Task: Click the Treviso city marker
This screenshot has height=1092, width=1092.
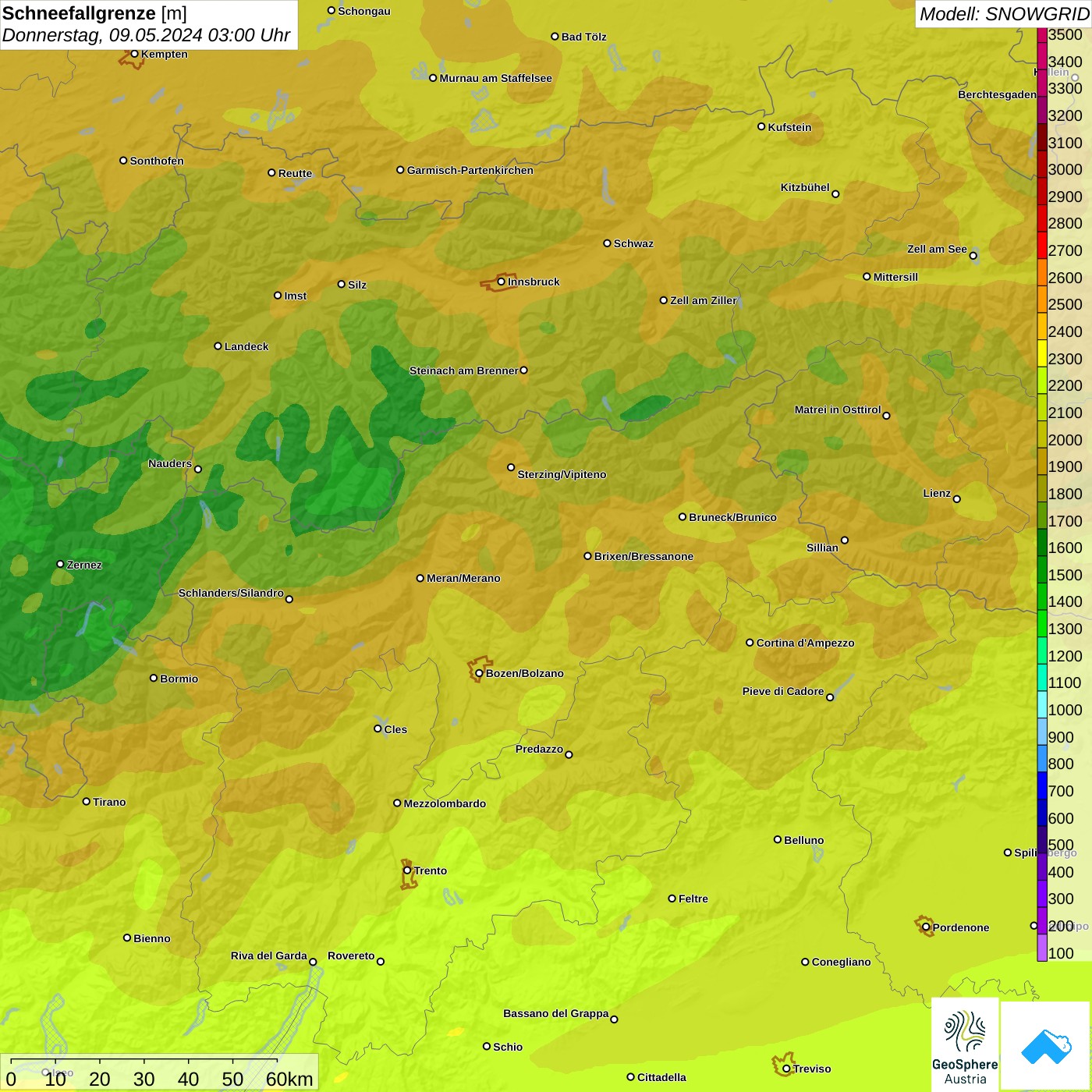Action: pos(786,1069)
